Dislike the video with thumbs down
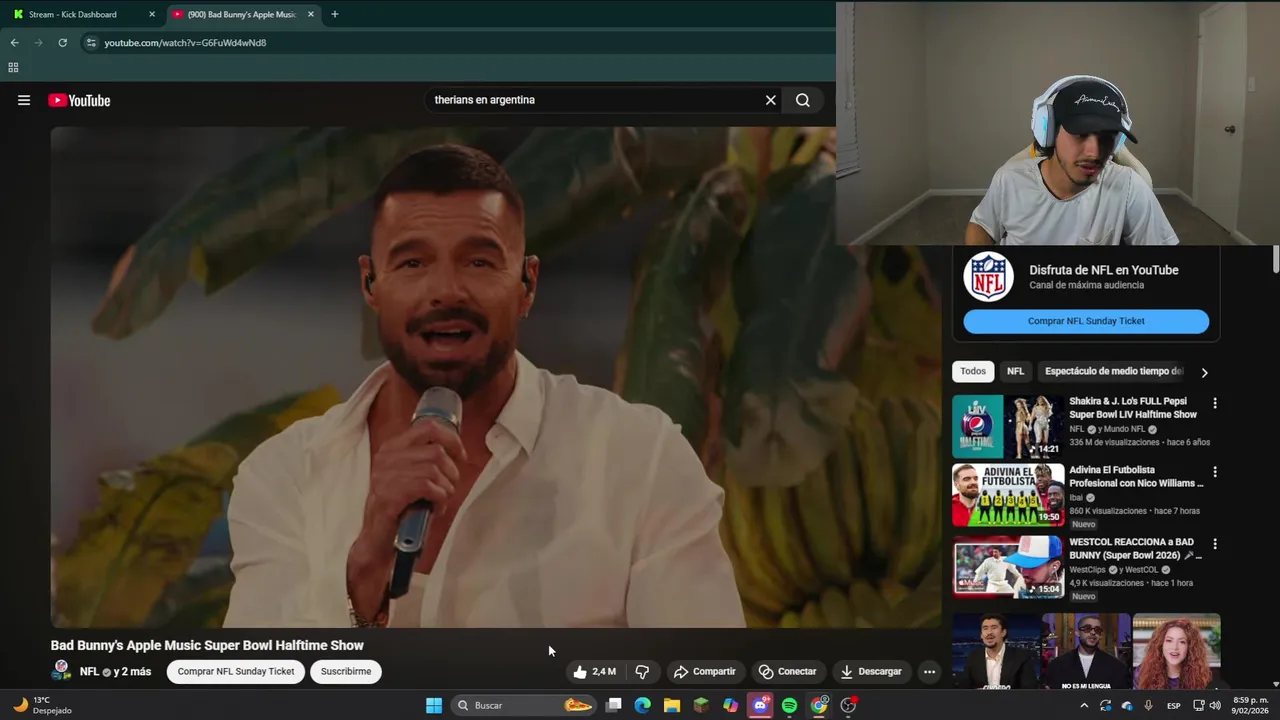The width and height of the screenshot is (1280, 720). point(642,671)
